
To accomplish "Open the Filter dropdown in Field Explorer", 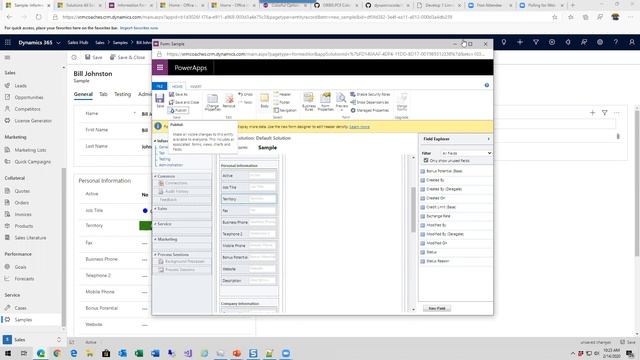I will pyautogui.click(x=466, y=153).
